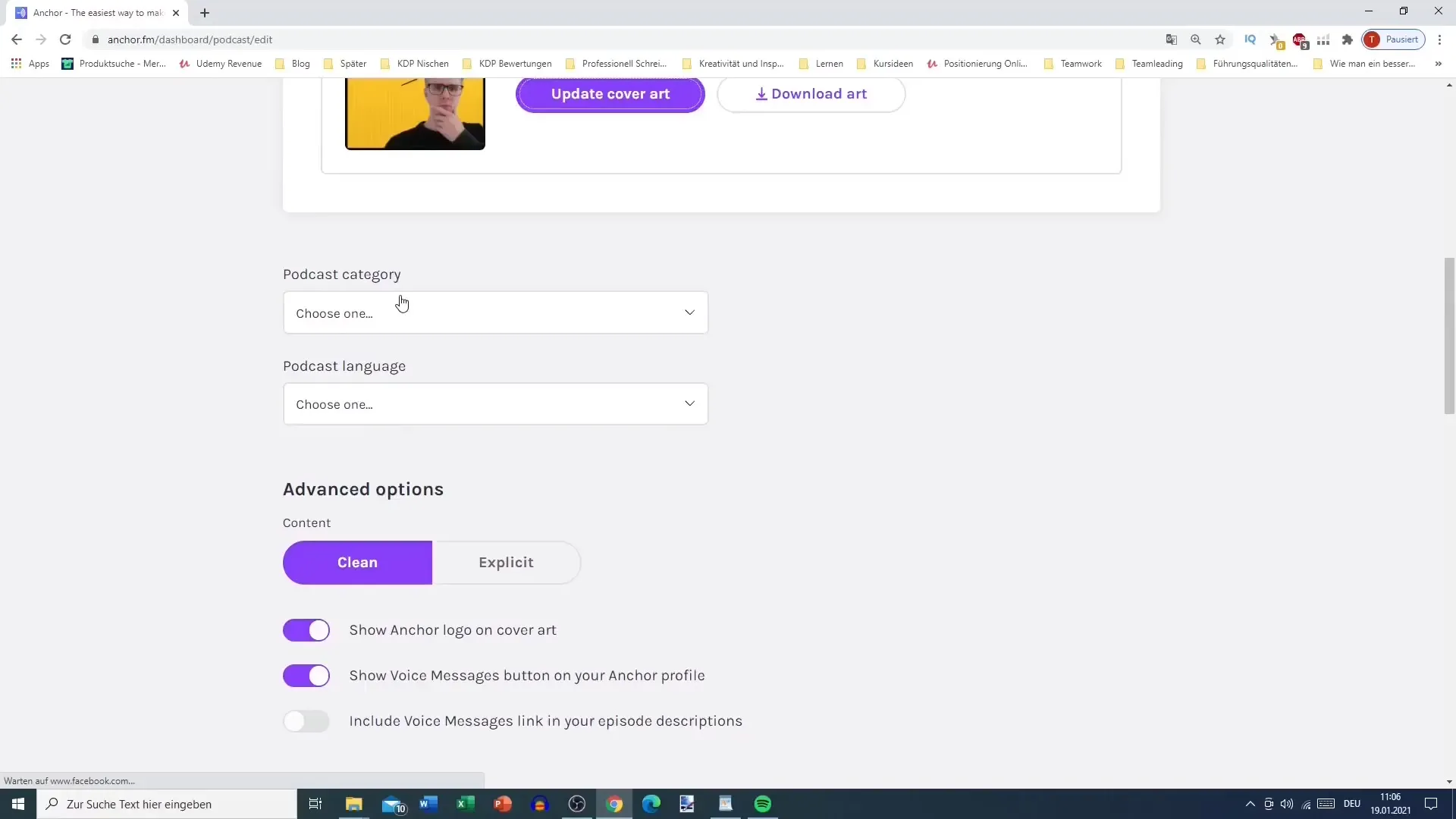Select the Clean content option

click(357, 562)
